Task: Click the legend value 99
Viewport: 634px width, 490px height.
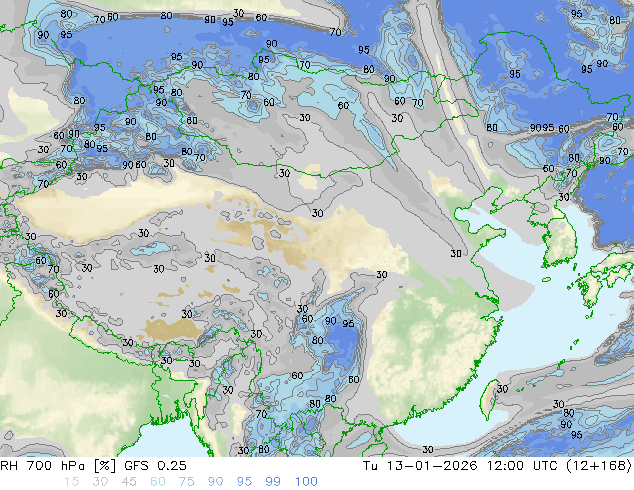Action: point(273,482)
